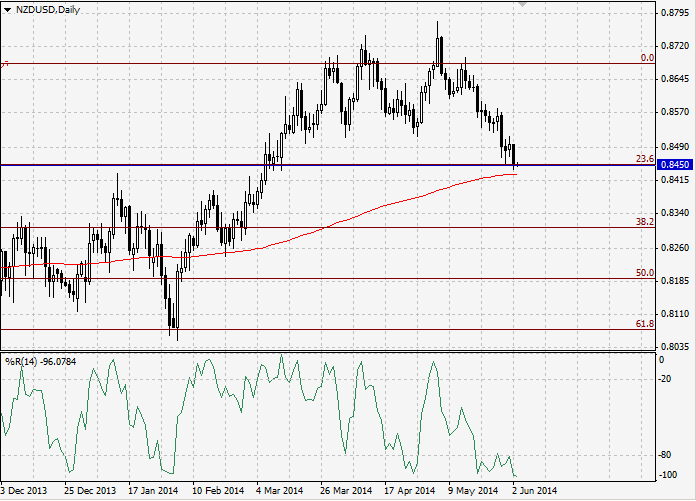Click the 50.0 Fibonacci level label
696x501 pixels.
pyautogui.click(x=645, y=272)
